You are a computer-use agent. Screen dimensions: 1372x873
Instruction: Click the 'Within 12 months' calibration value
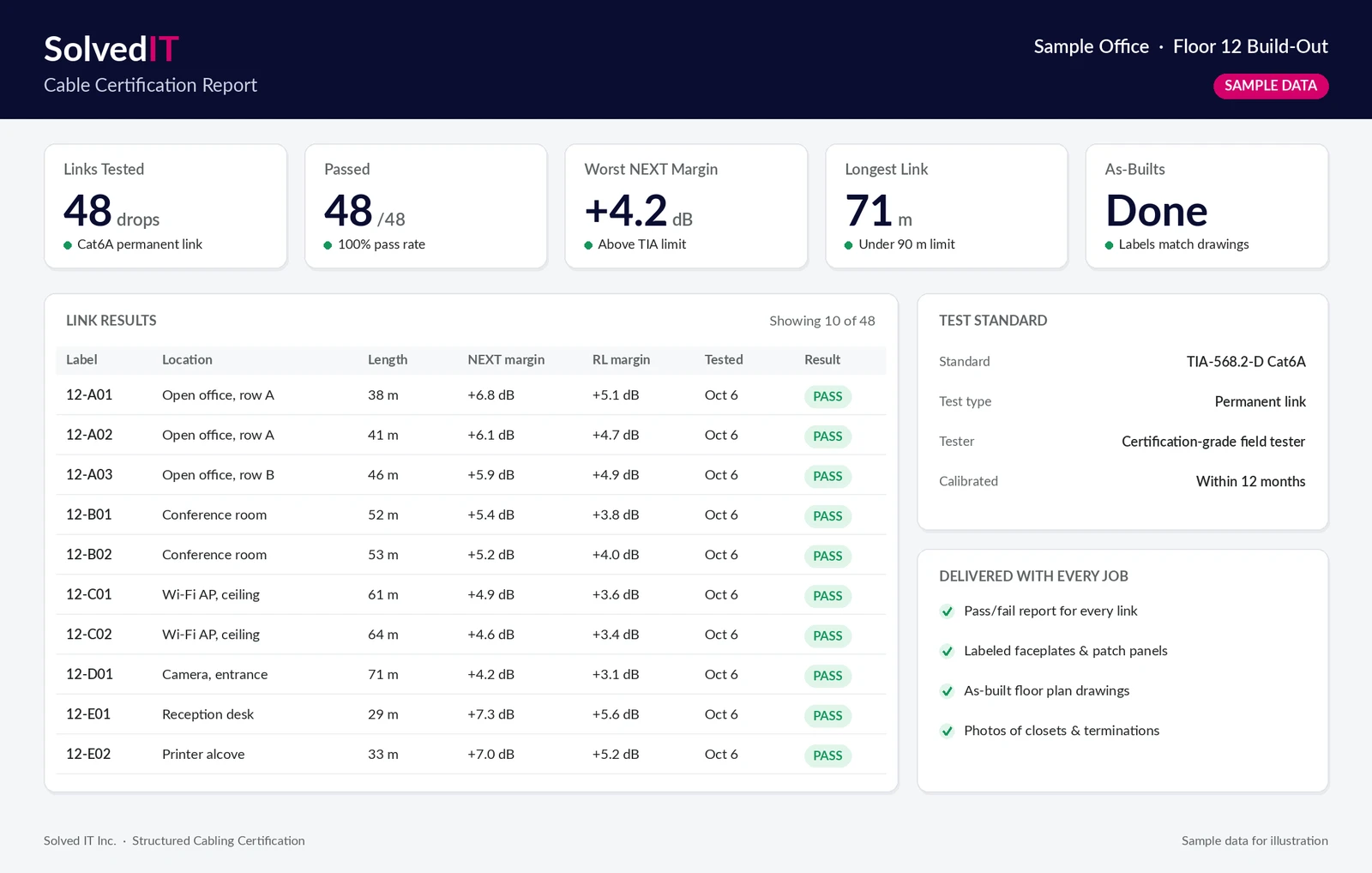(x=1251, y=482)
